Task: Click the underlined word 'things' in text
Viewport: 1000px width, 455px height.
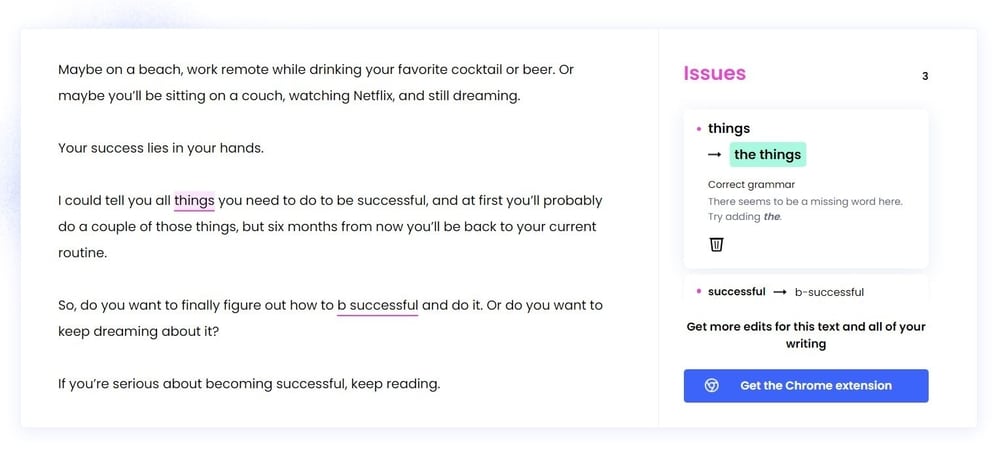Action: (195, 201)
